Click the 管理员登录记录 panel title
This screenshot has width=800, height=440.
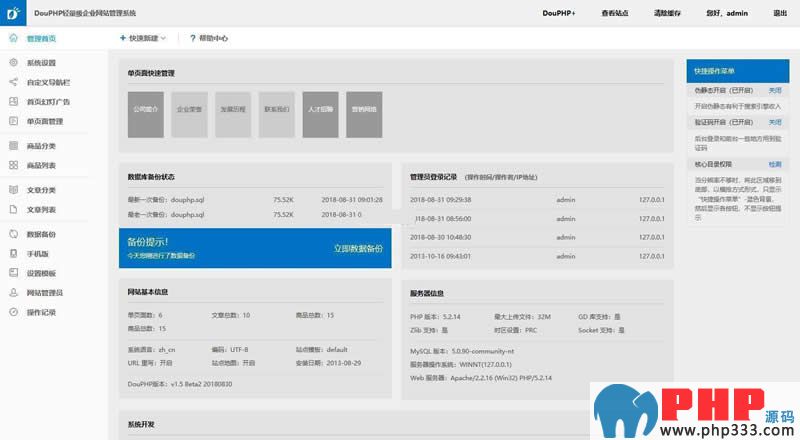(x=434, y=177)
